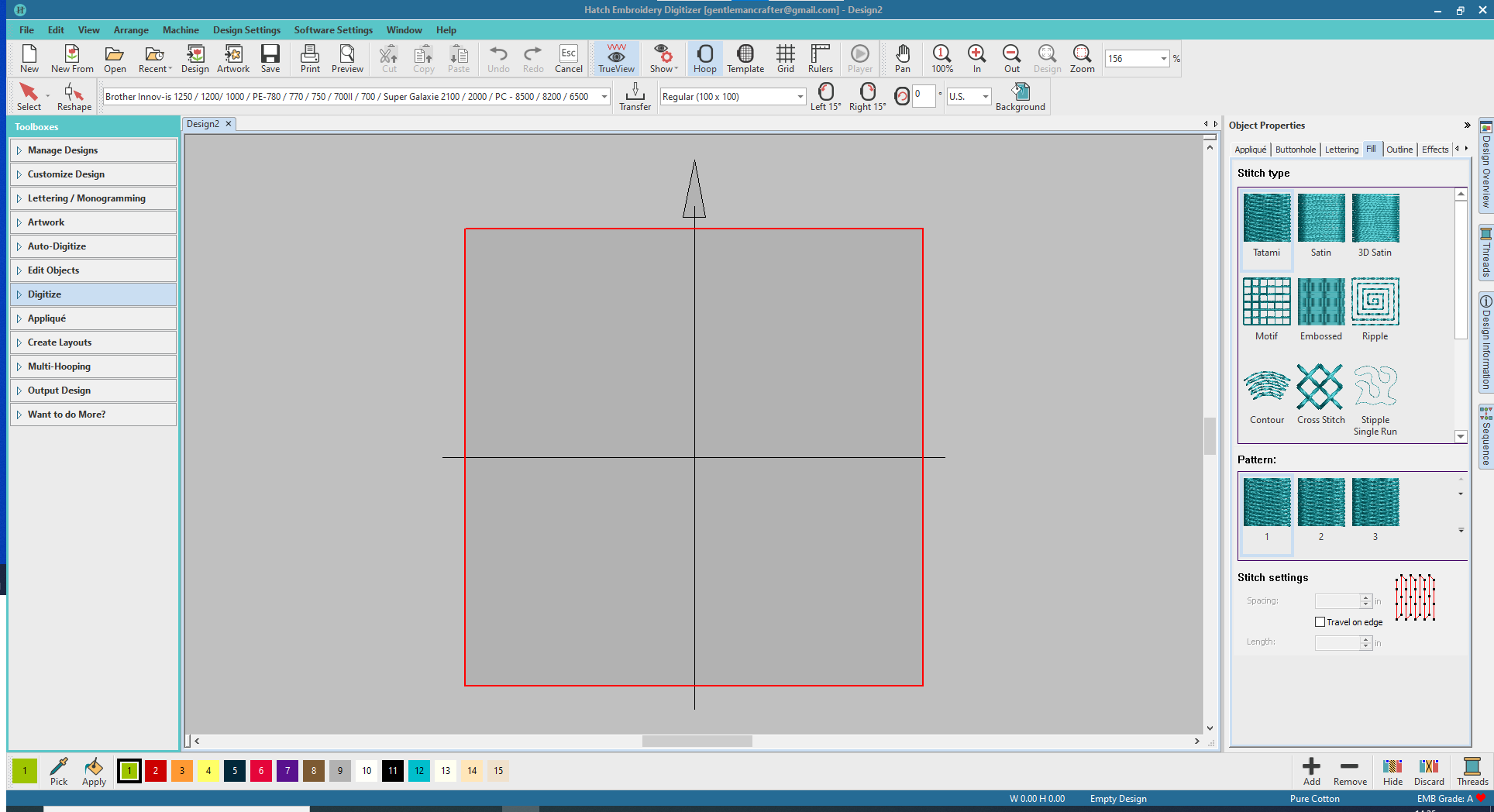The height and width of the screenshot is (812, 1494).
Task: Click the TrueView toolbar icon
Action: point(616,58)
